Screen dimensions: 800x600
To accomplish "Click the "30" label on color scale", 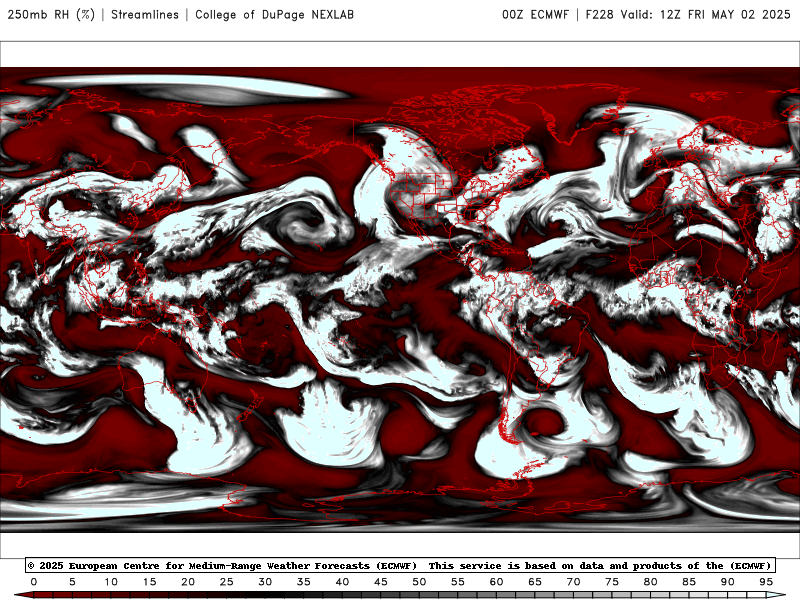I will point(265,582).
